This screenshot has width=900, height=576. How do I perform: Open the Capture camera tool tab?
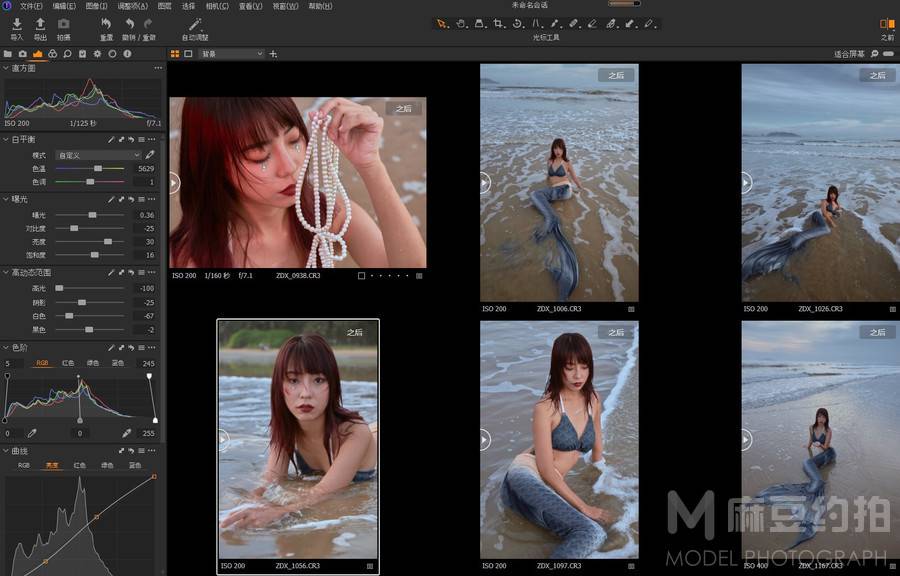22,54
